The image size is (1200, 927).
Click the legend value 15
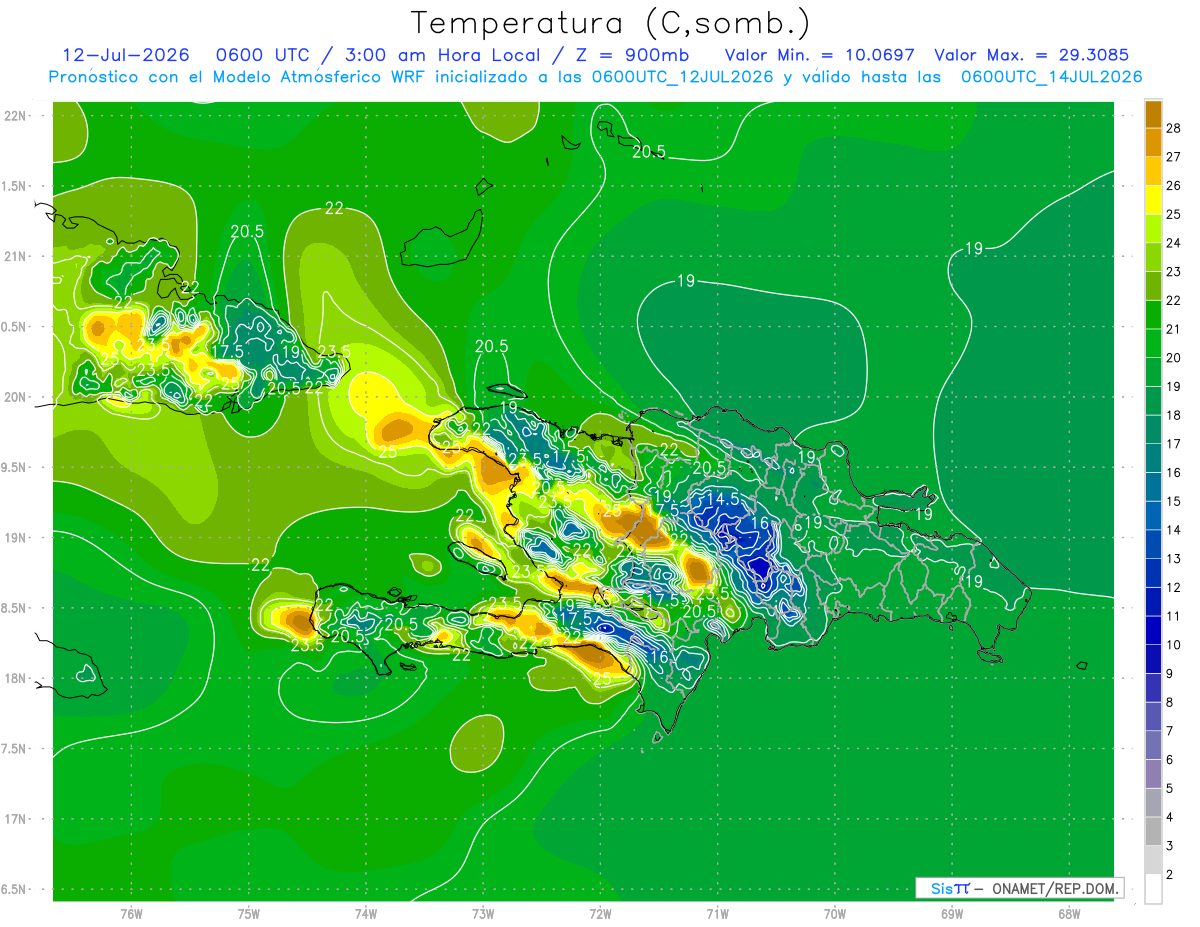pos(1173,501)
